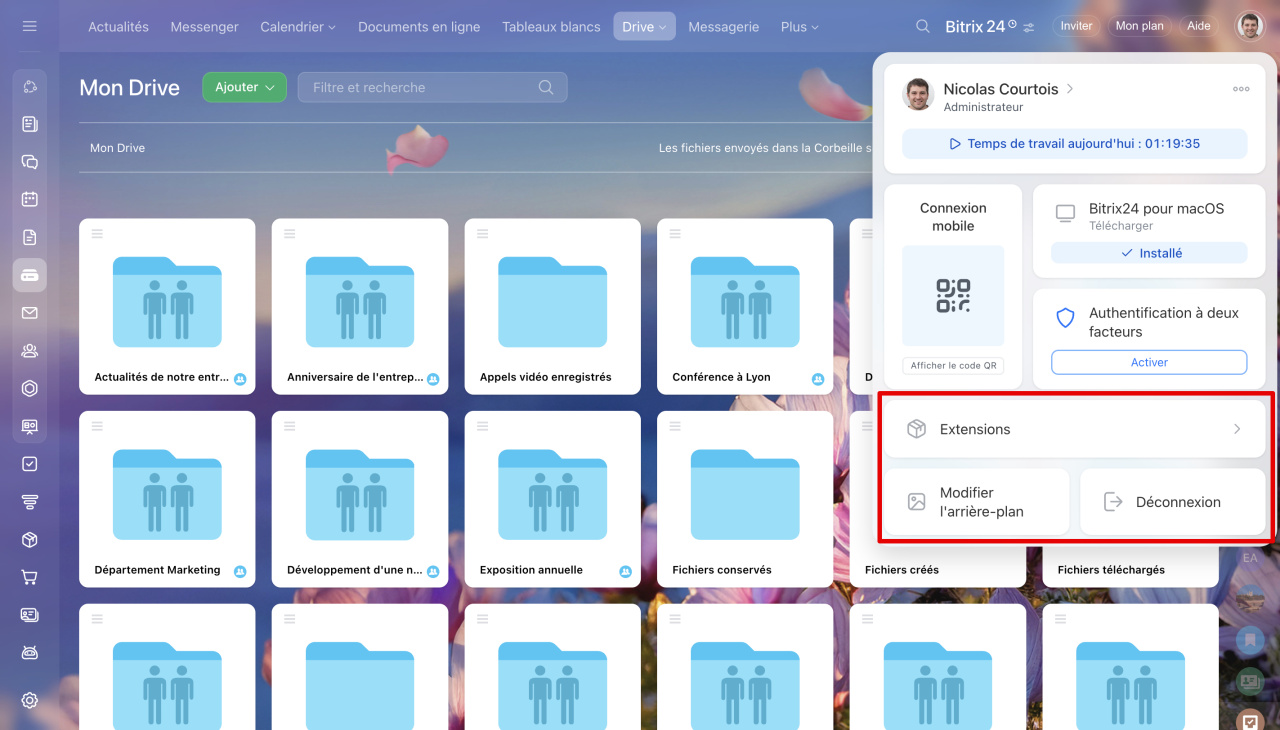Viewport: 1280px width, 730px height.
Task: Open the Tableaux blancs tab
Action: pyautogui.click(x=551, y=27)
